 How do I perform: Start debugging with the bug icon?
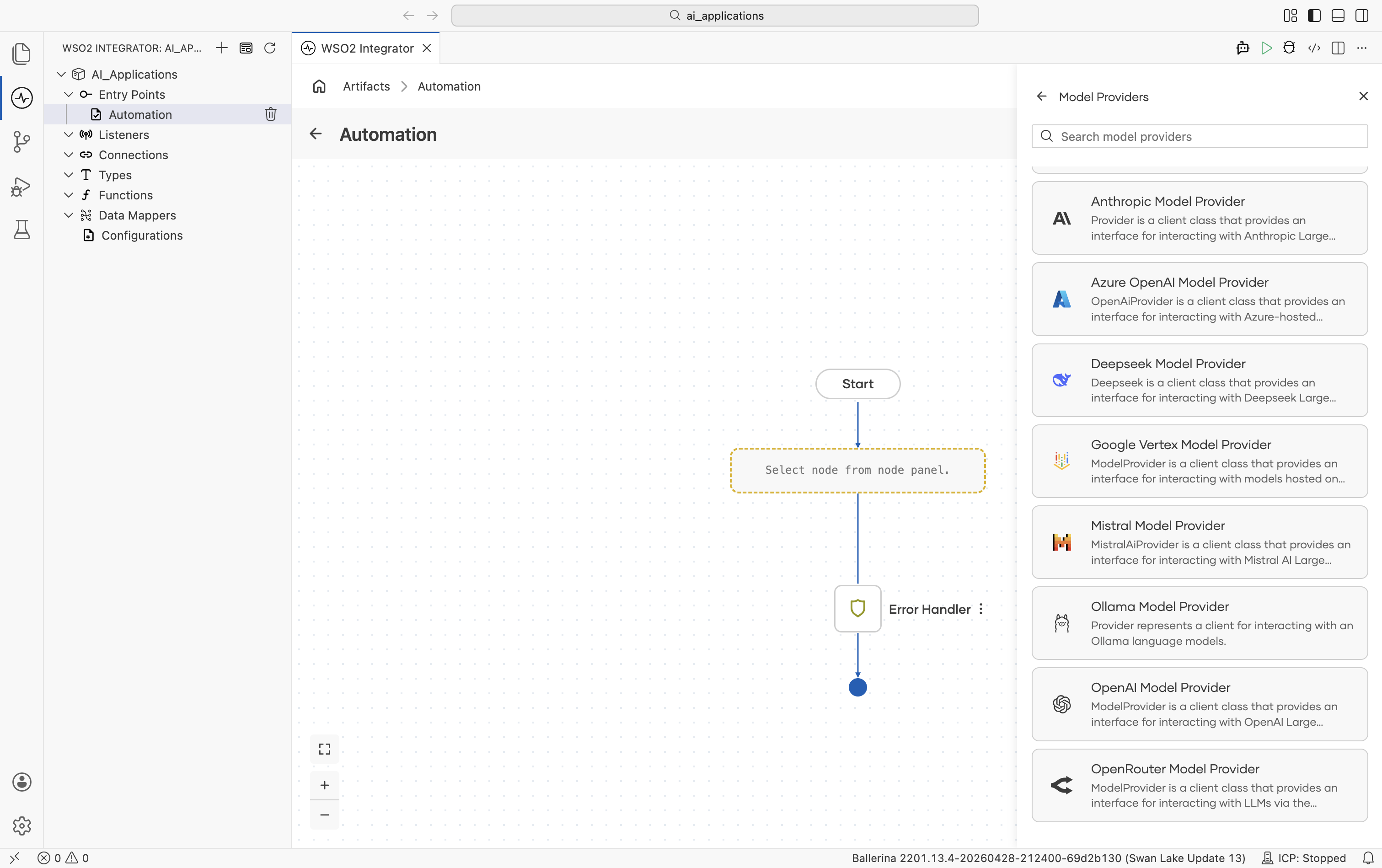pyautogui.click(x=1289, y=48)
